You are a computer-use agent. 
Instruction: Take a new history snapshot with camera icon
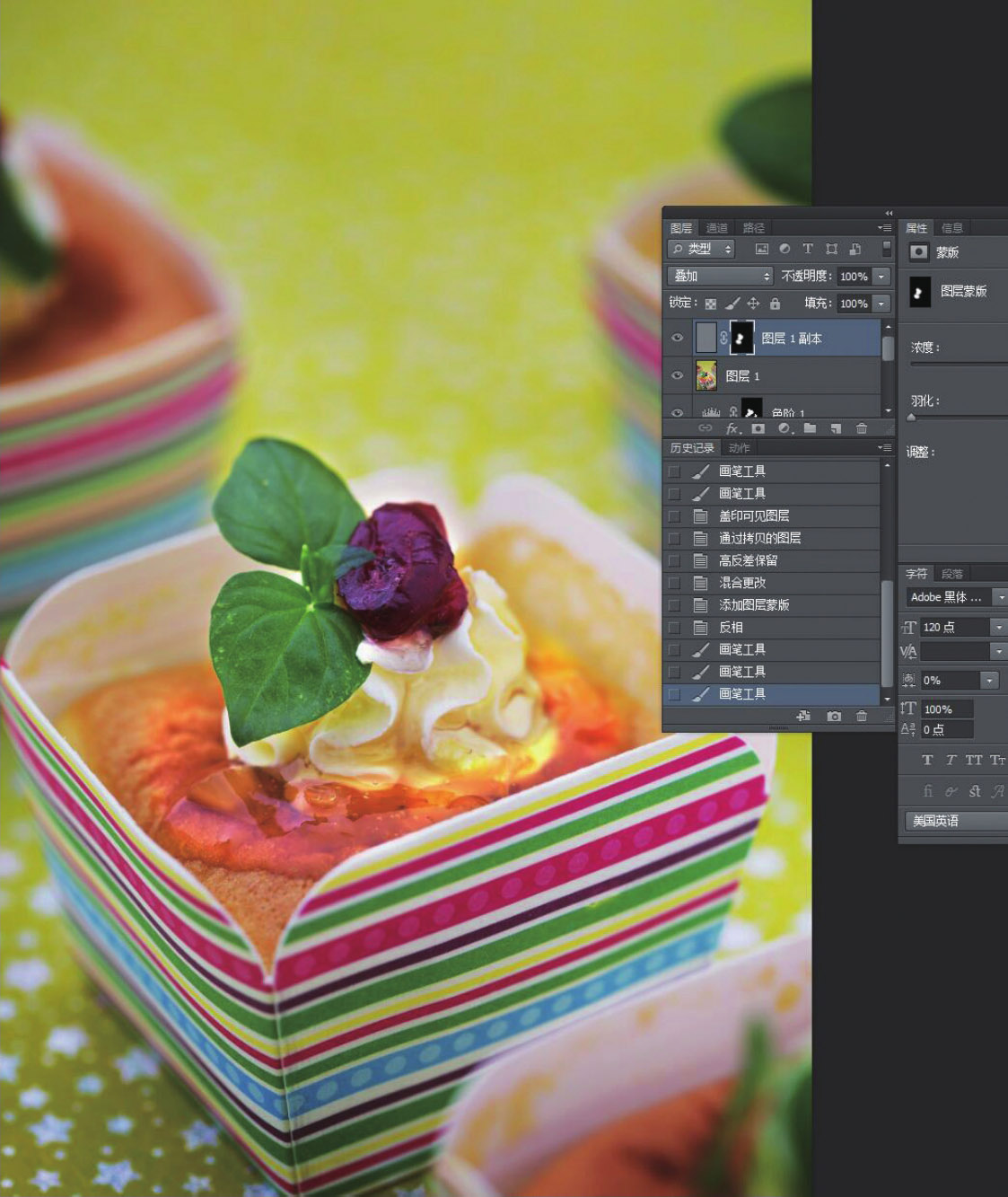[835, 717]
